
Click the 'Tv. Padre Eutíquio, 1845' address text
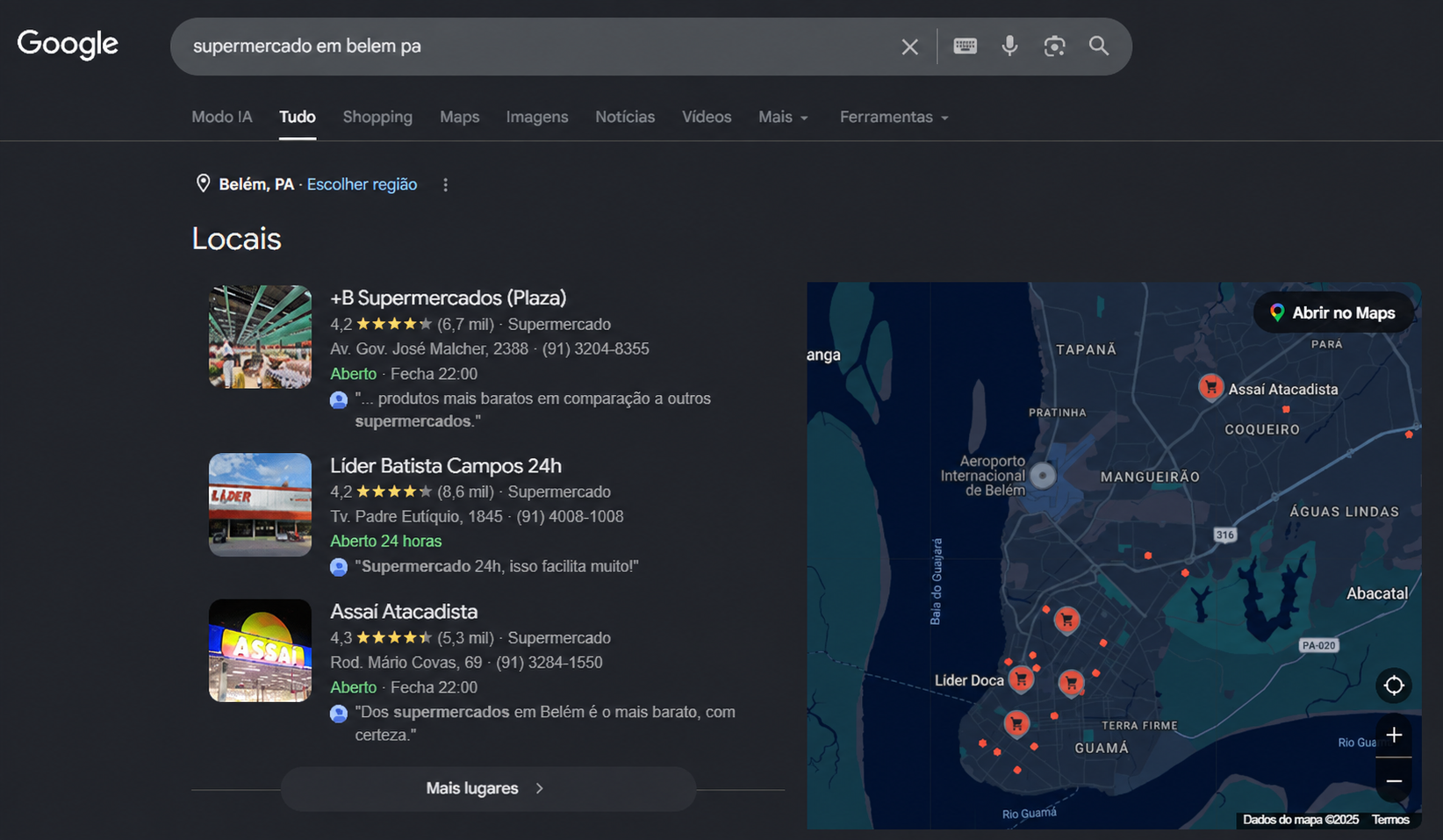(416, 516)
